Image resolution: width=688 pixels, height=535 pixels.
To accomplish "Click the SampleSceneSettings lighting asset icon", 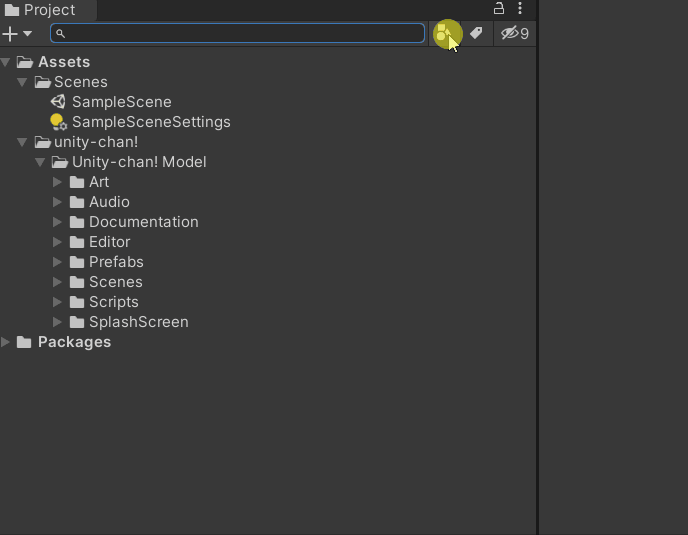I will click(x=58, y=122).
